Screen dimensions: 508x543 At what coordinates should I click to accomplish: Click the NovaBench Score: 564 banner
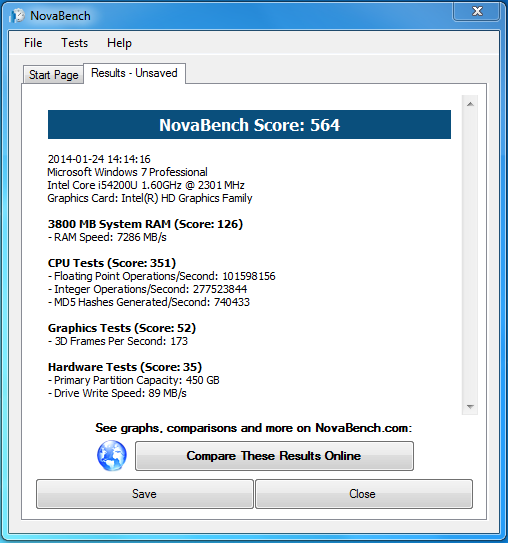(249, 125)
